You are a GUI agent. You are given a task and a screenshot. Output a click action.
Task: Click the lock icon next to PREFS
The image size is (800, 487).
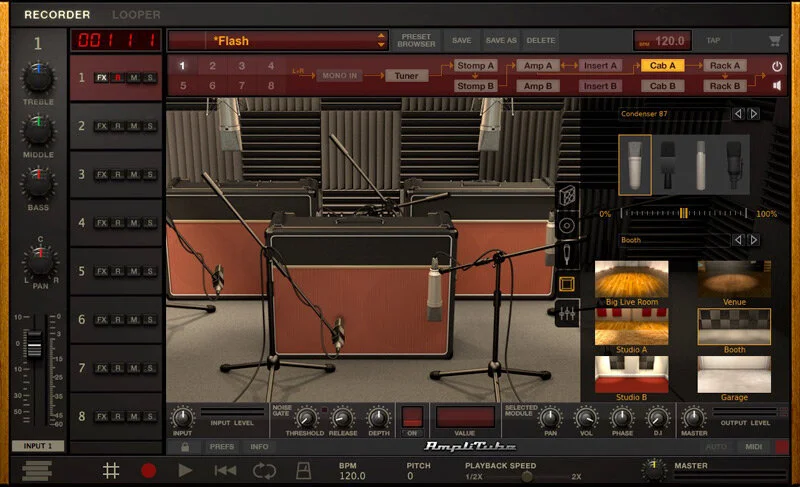[185, 447]
